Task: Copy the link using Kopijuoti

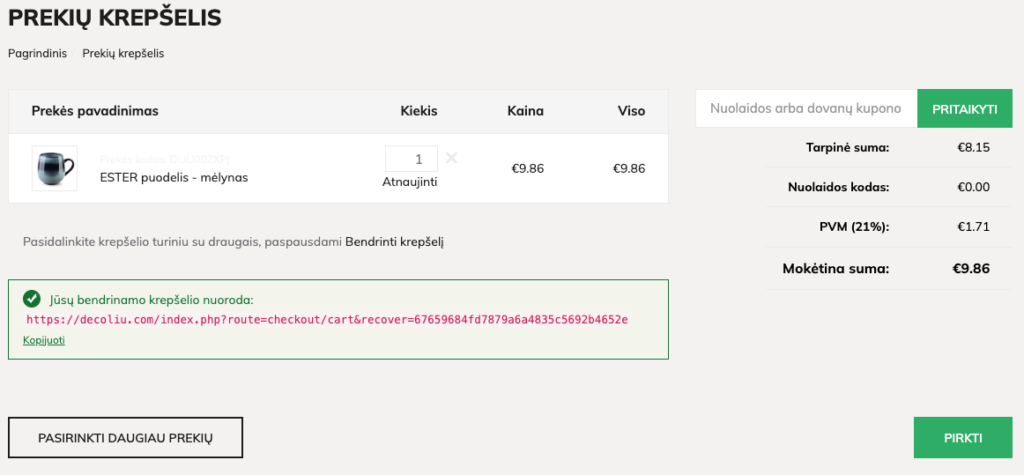Action: click(44, 340)
